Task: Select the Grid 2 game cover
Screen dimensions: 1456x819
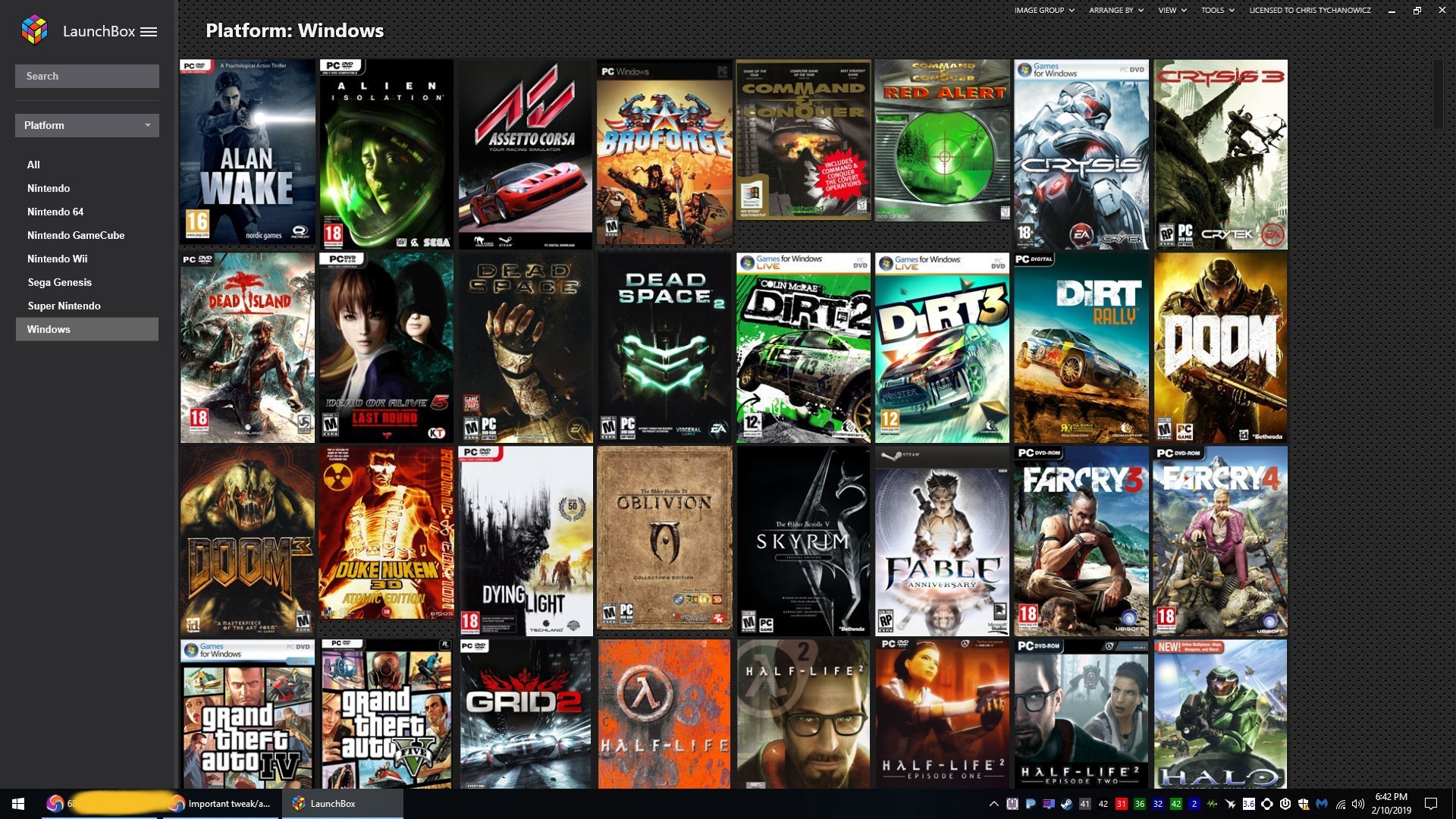Action: [526, 714]
